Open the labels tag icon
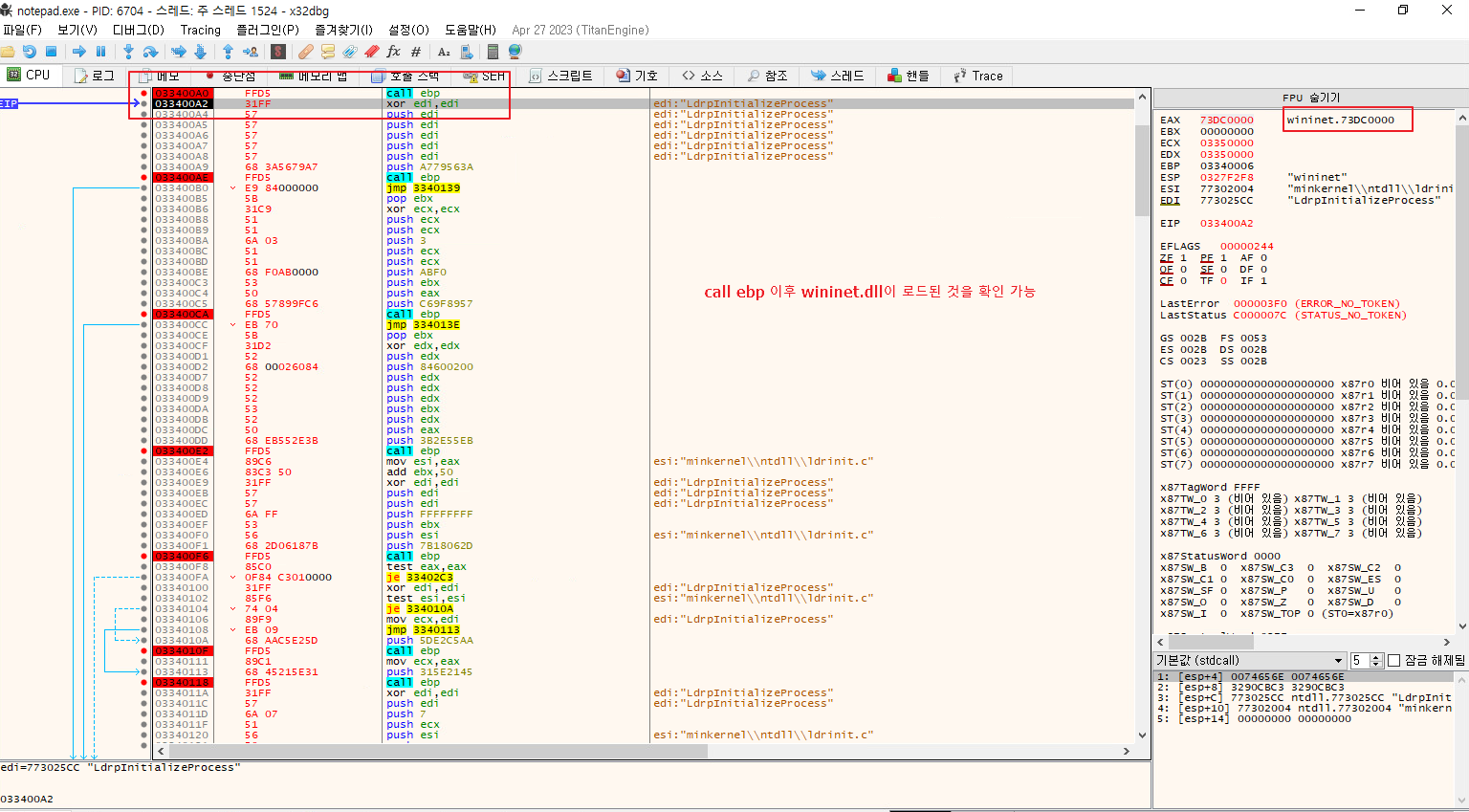The image size is (1469, 812). 350,52
